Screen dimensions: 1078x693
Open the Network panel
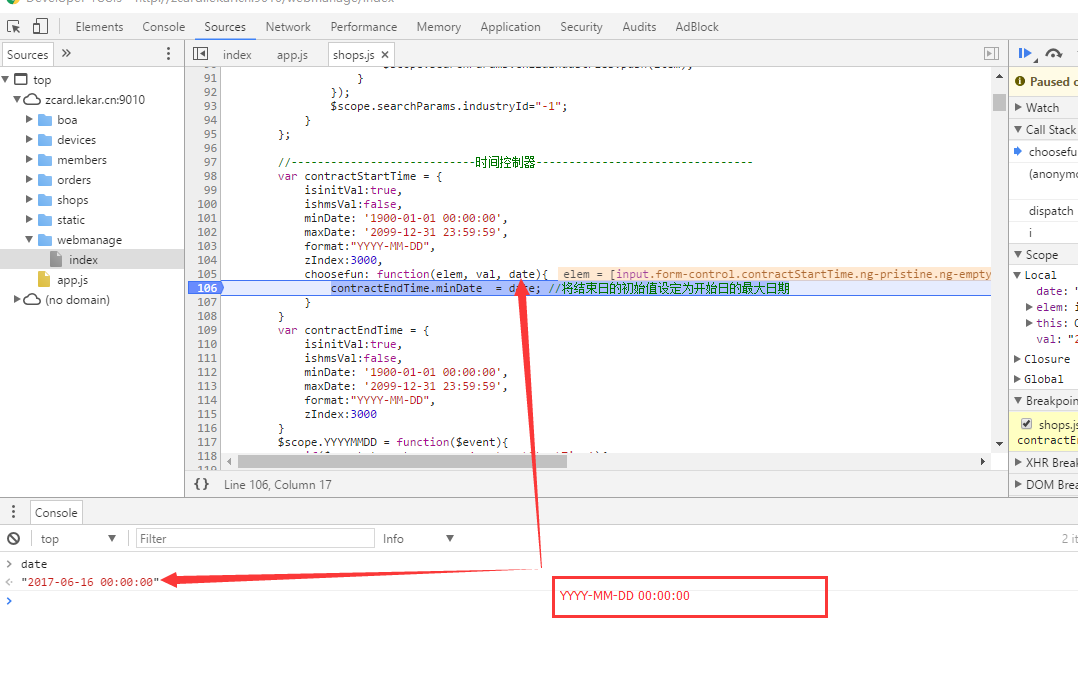click(x=288, y=27)
